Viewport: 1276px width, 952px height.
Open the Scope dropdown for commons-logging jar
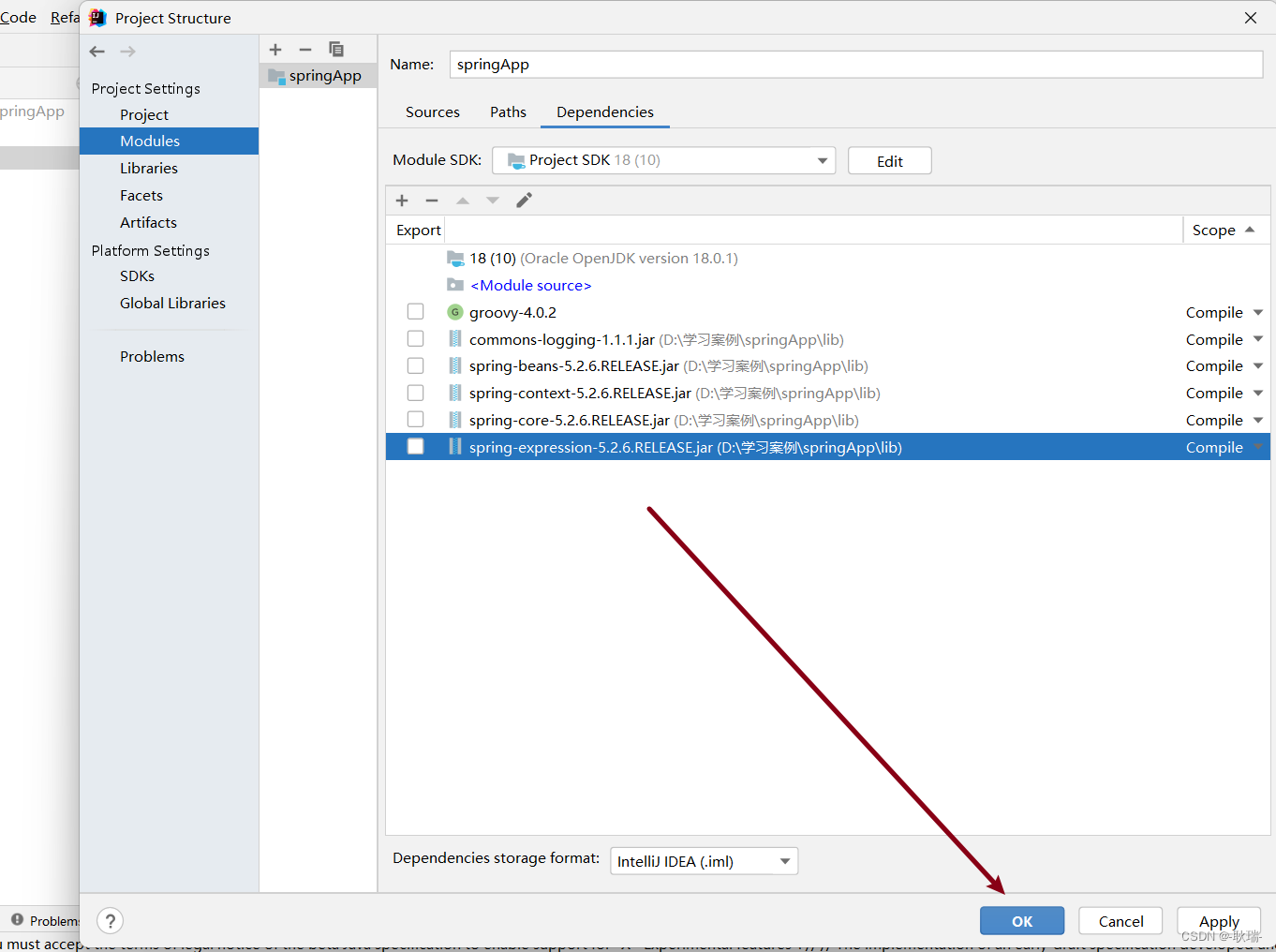click(x=1258, y=339)
